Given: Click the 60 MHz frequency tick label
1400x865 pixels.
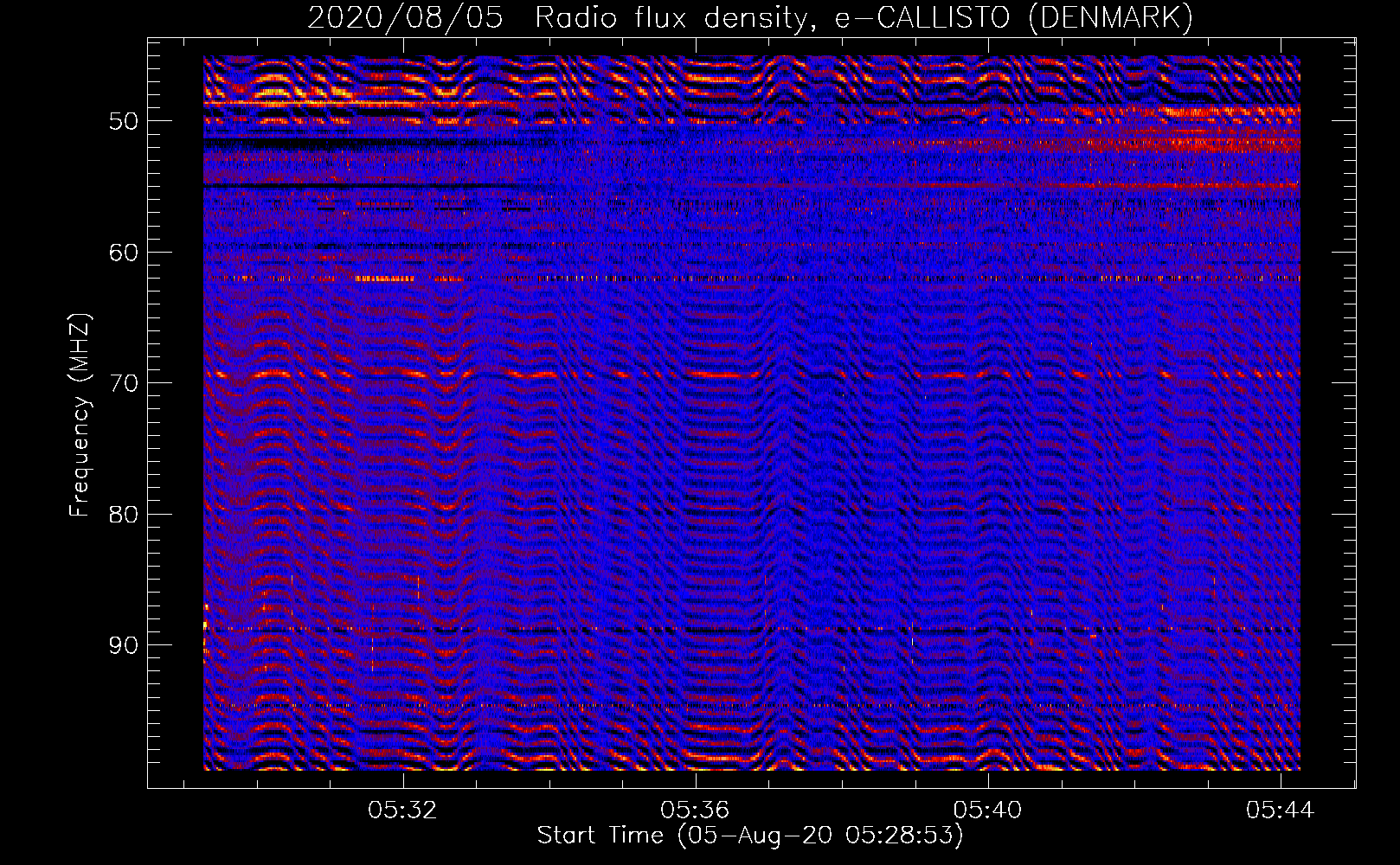Looking at the screenshot, I should (x=124, y=253).
